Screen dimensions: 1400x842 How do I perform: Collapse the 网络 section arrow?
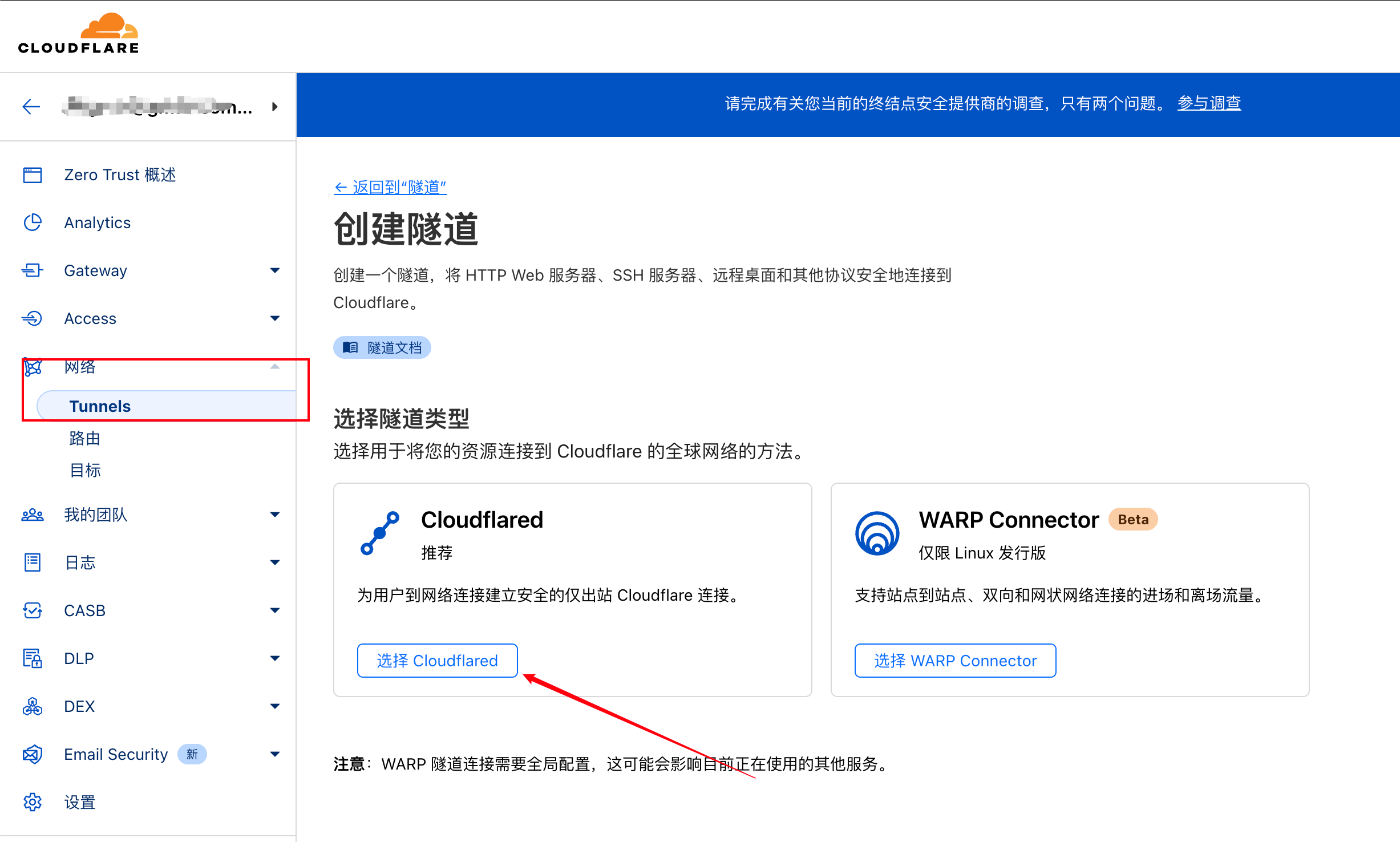275,367
